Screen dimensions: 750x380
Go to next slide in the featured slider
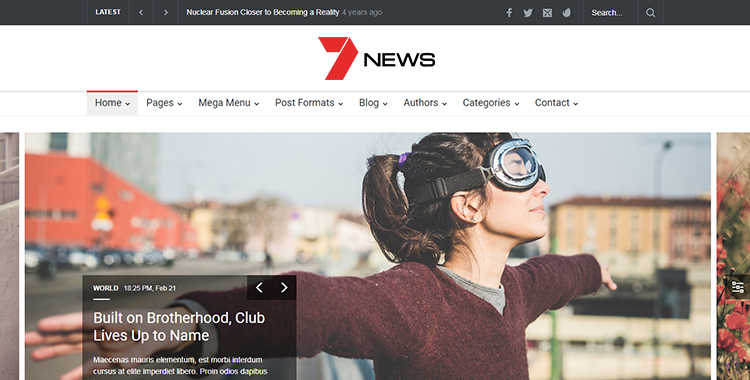tap(284, 287)
